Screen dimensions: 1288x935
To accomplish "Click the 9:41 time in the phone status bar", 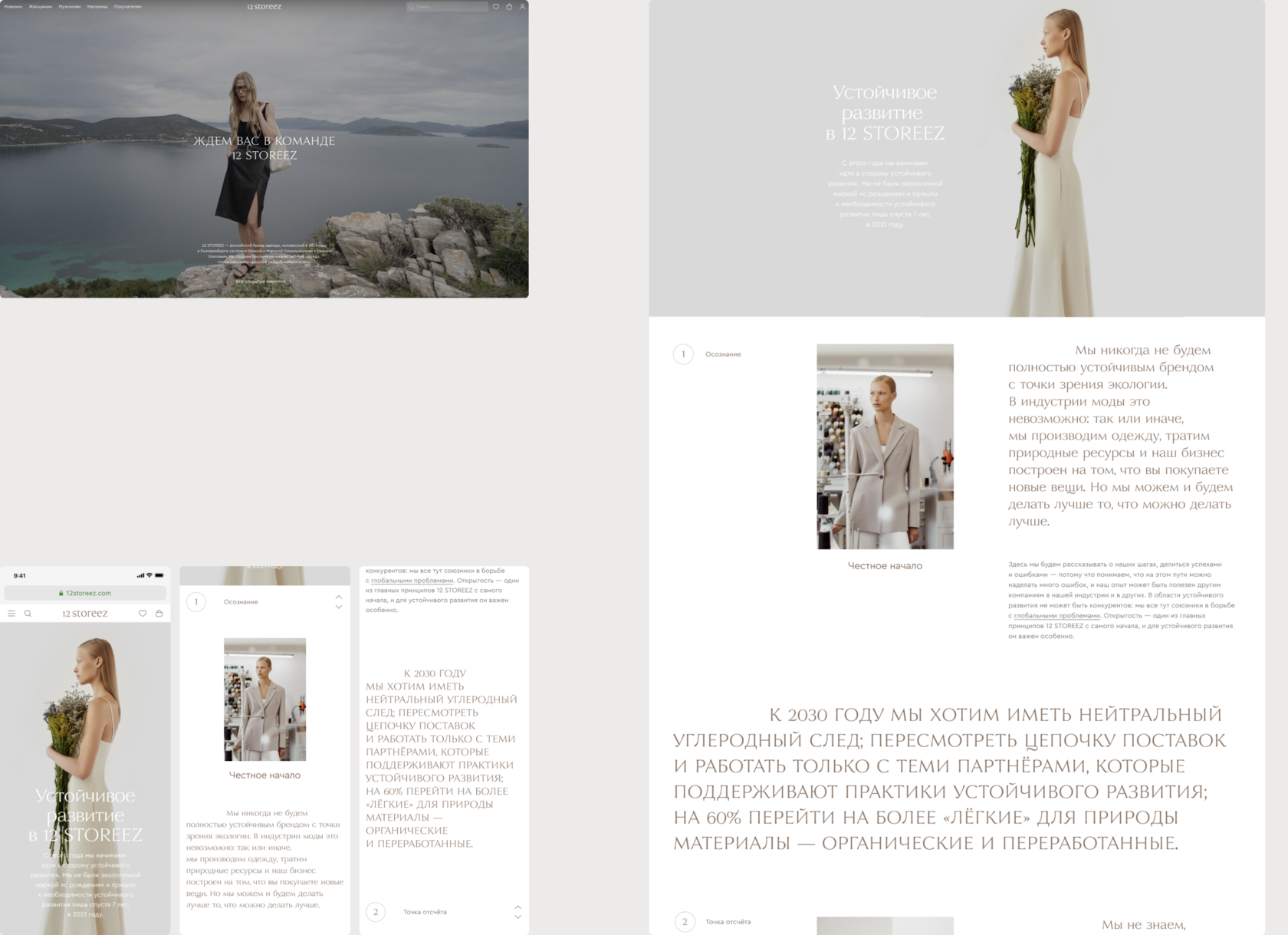I will tap(20, 575).
